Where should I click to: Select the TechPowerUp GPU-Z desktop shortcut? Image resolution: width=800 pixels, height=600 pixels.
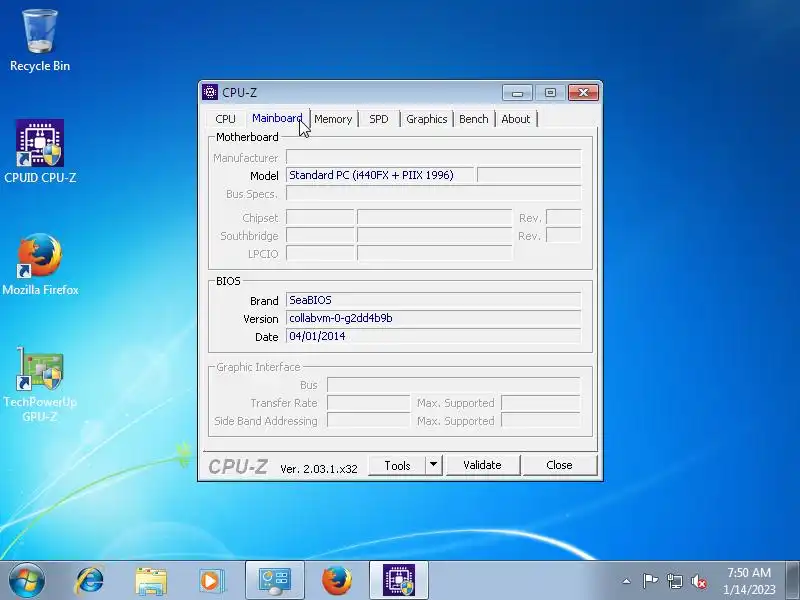click(x=40, y=385)
